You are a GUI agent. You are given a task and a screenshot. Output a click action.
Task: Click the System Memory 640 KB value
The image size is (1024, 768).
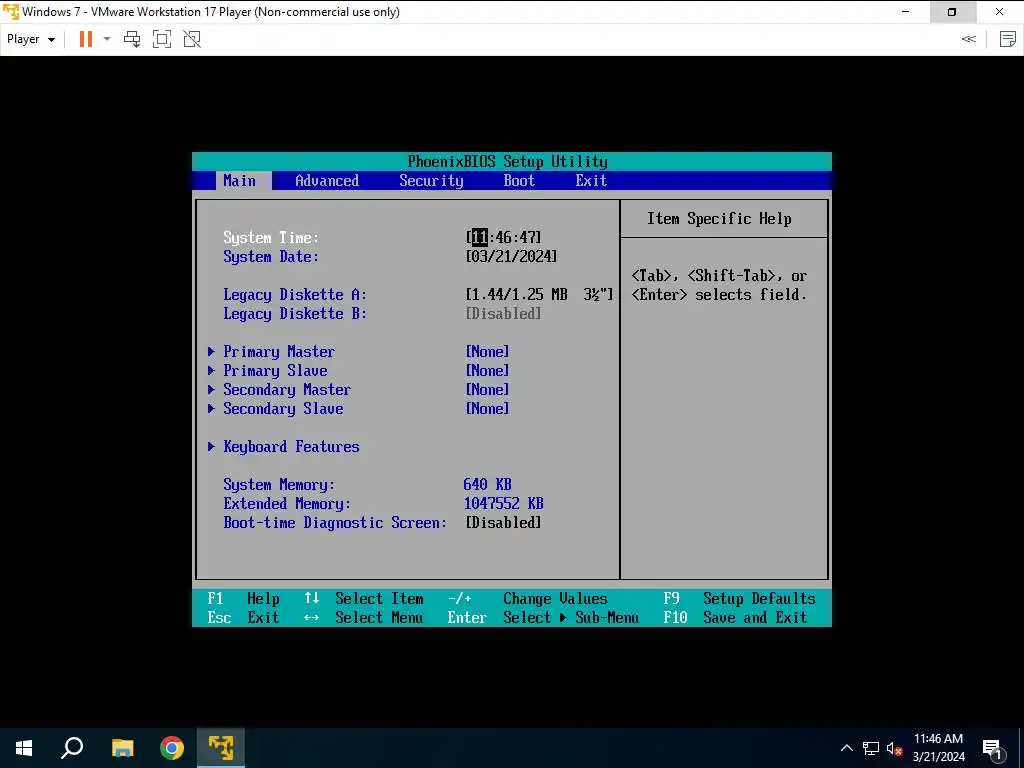(x=487, y=485)
